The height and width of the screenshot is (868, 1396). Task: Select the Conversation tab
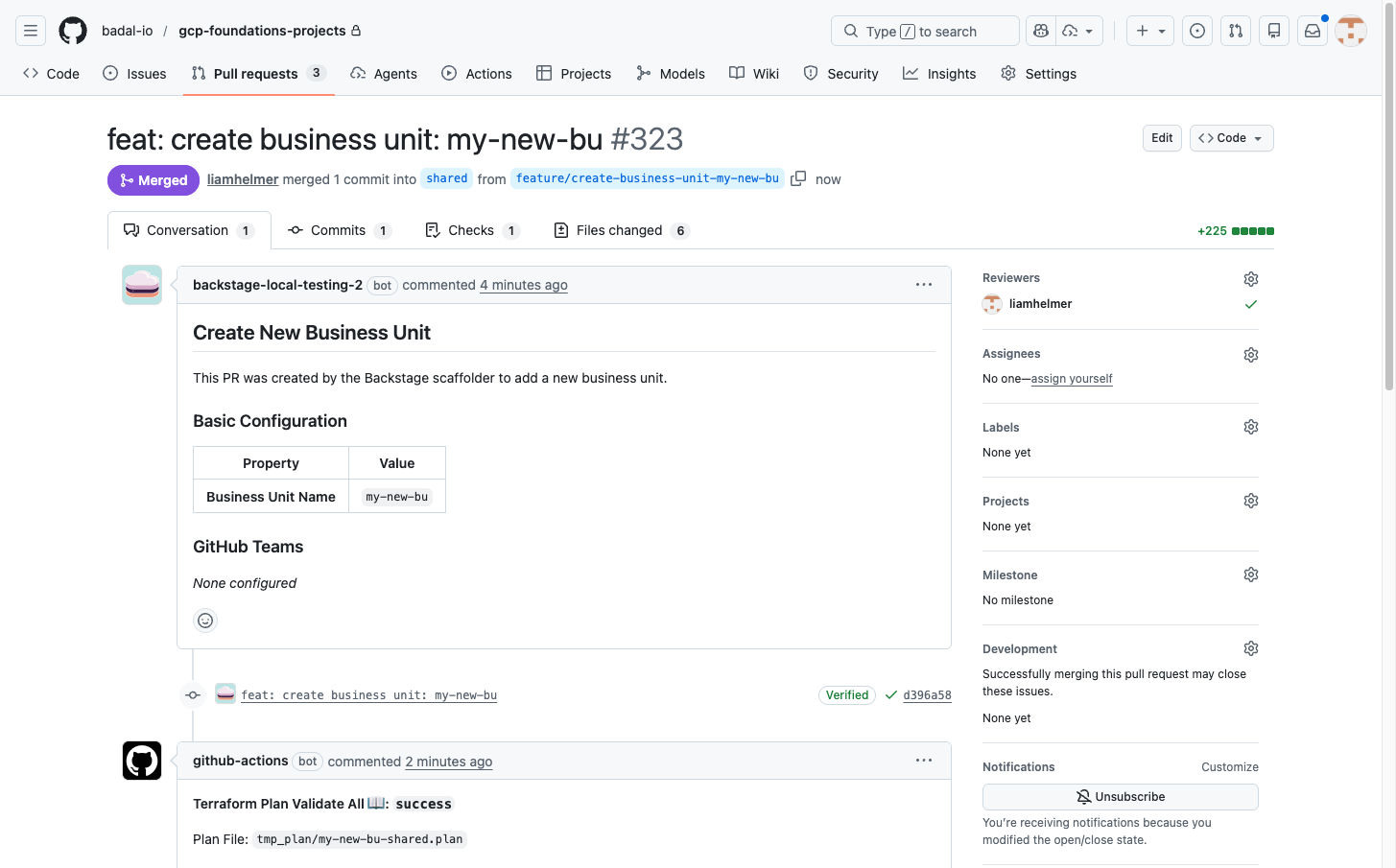pos(189,230)
